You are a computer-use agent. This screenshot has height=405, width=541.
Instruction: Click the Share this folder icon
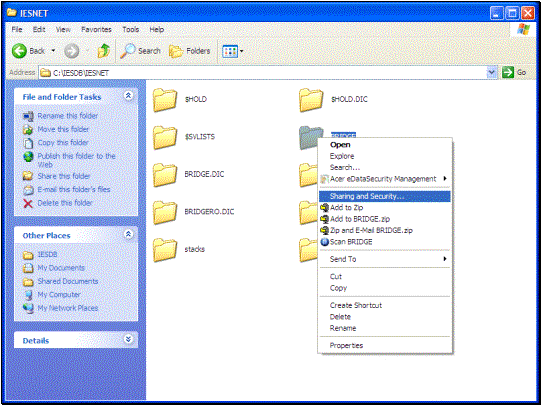[x=28, y=176]
